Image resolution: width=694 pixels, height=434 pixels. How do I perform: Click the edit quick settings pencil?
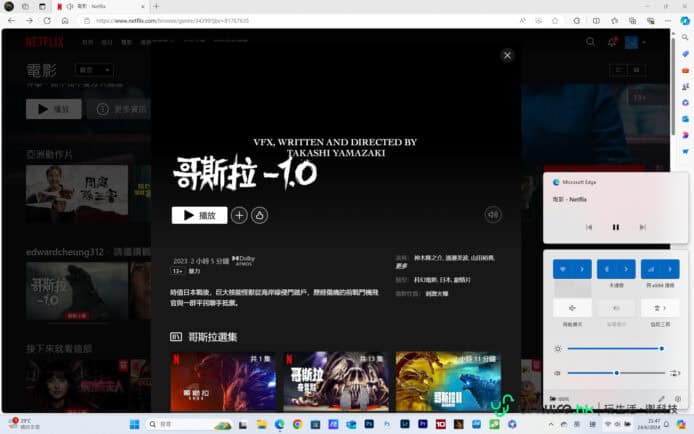tap(661, 399)
